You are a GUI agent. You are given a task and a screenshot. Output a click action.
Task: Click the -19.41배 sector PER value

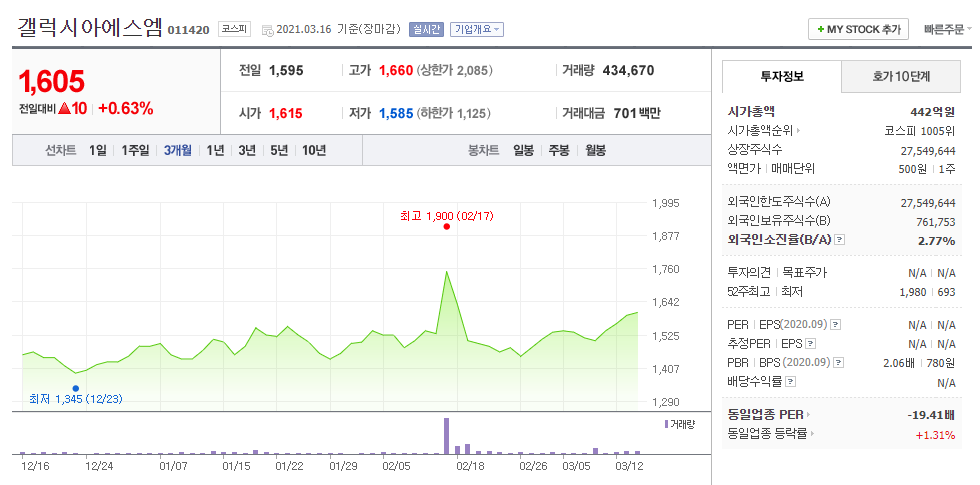931,414
